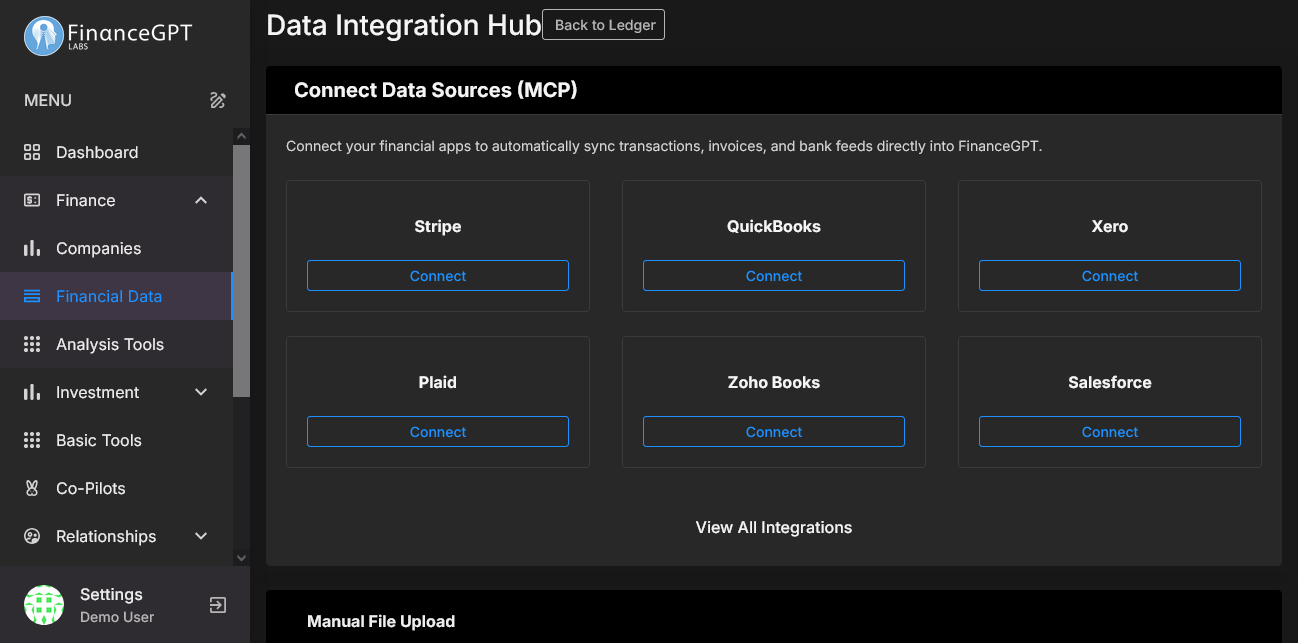Open Analysis Tools via its grid icon
The image size is (1298, 643).
(30, 344)
